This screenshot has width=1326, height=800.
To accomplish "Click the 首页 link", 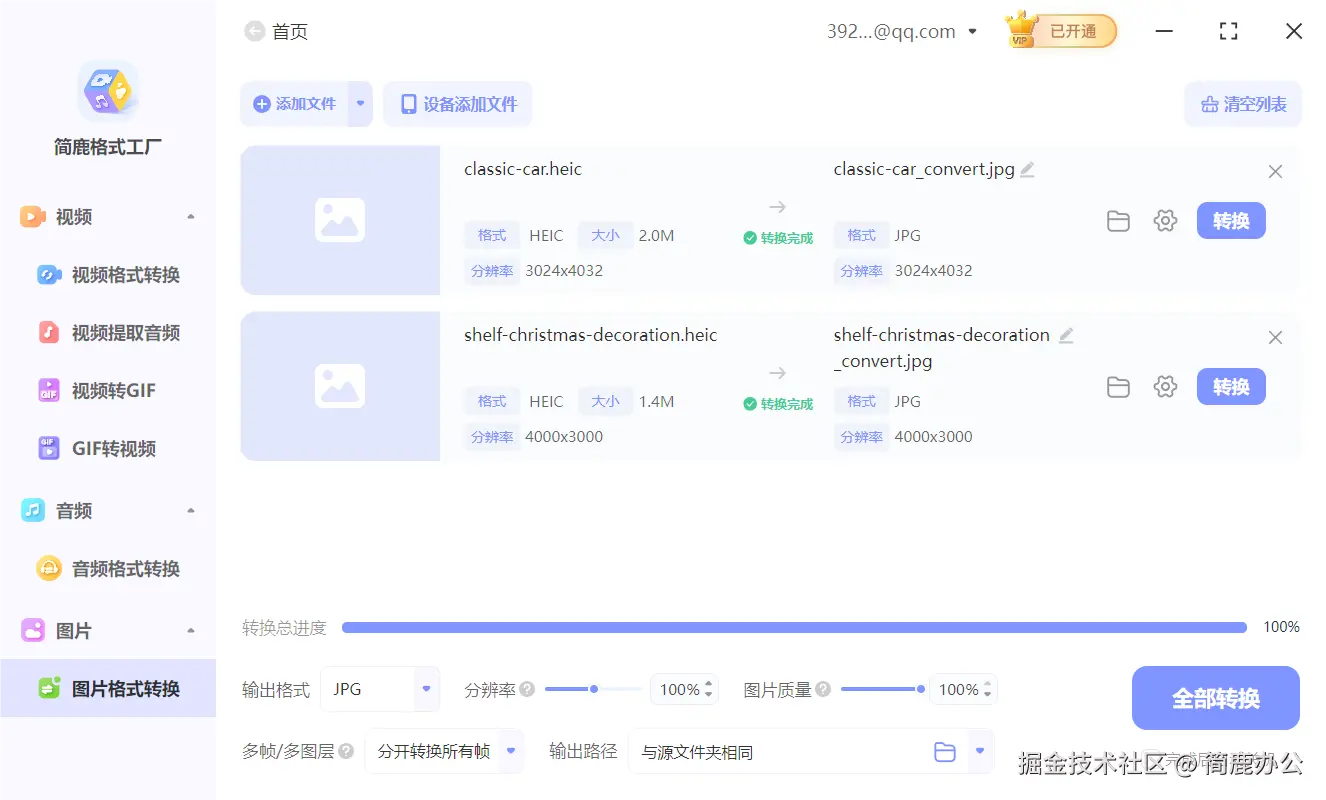I will (x=290, y=32).
